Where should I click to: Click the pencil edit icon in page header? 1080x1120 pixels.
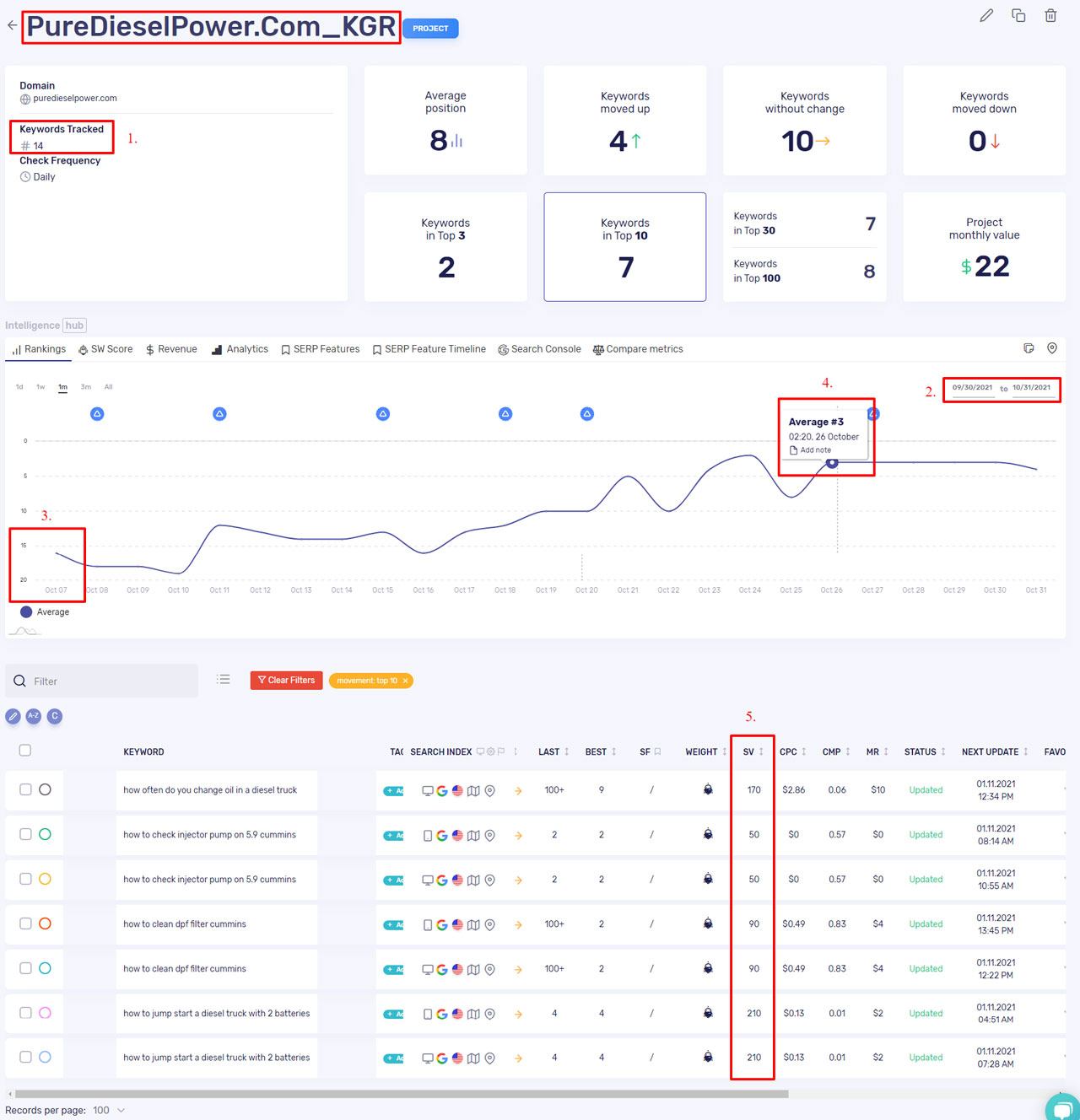[x=986, y=15]
